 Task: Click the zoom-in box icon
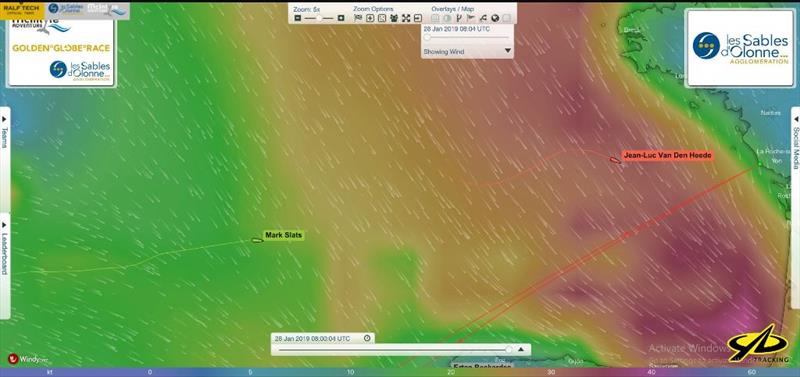(370, 18)
